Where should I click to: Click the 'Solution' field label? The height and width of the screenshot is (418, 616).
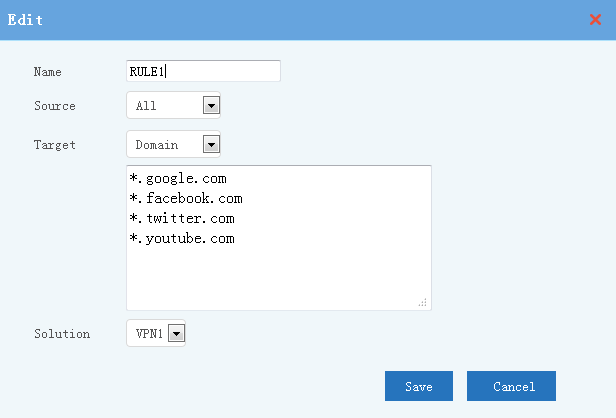coord(62,334)
